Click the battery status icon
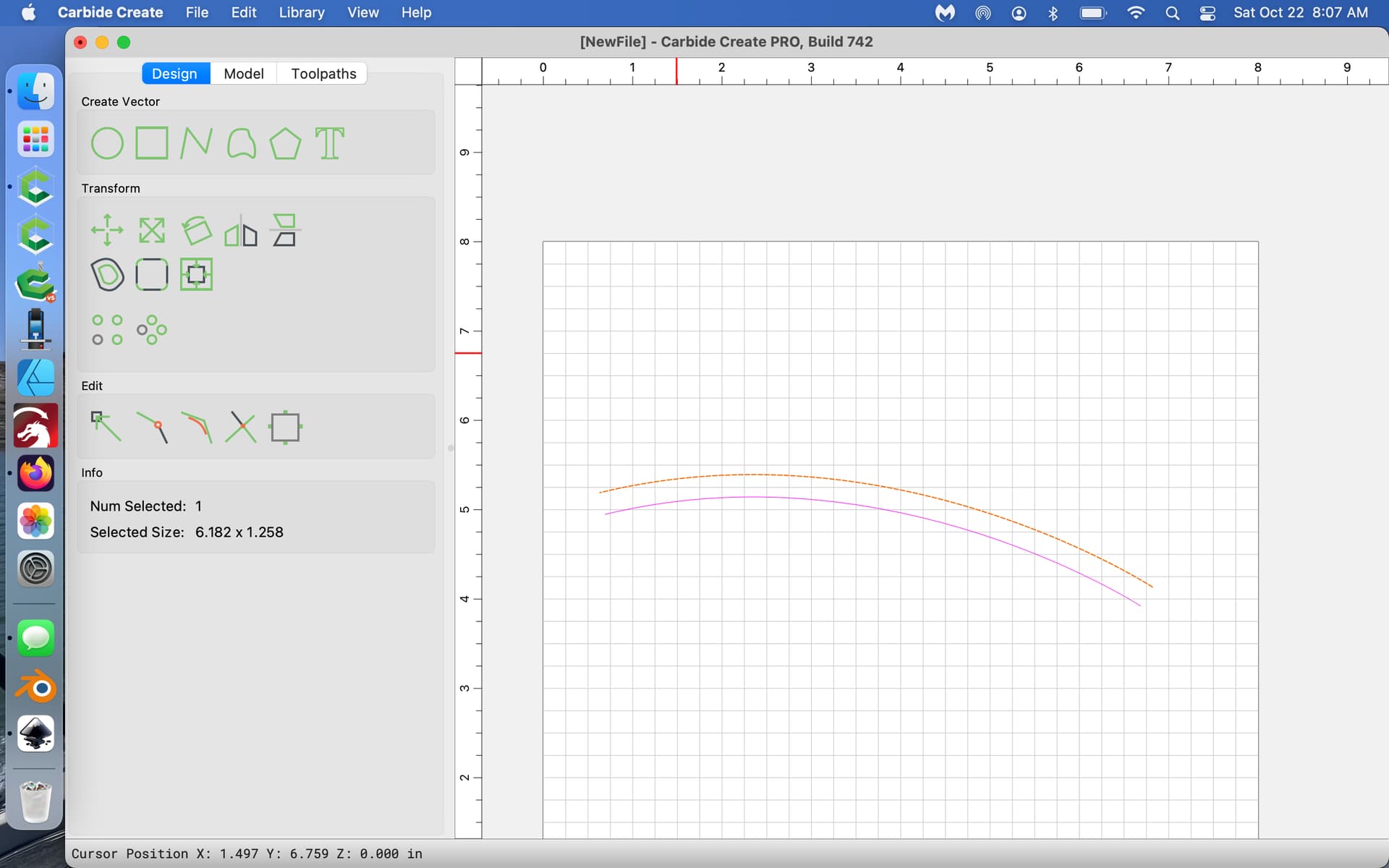 pos(1093,12)
